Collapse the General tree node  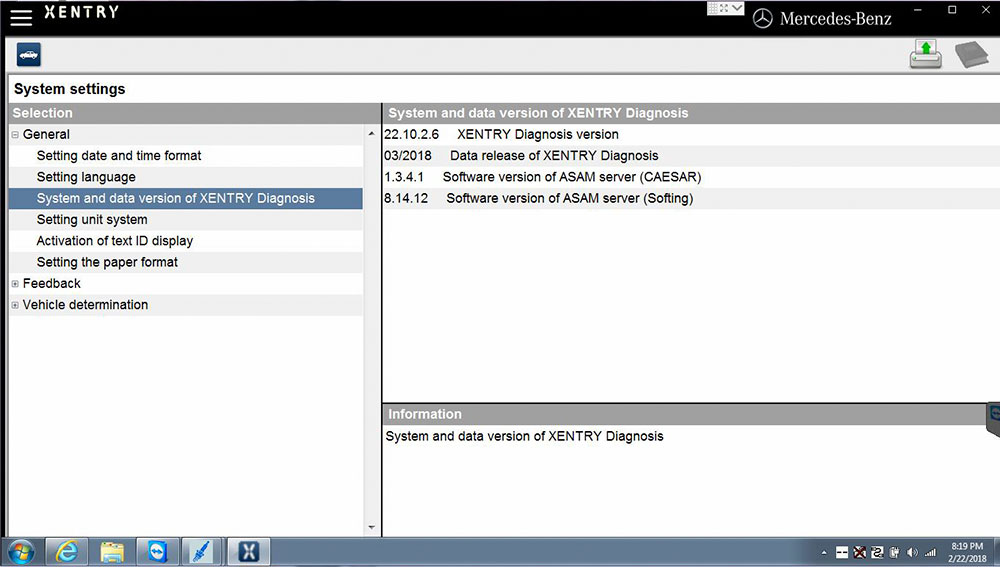[15, 135]
